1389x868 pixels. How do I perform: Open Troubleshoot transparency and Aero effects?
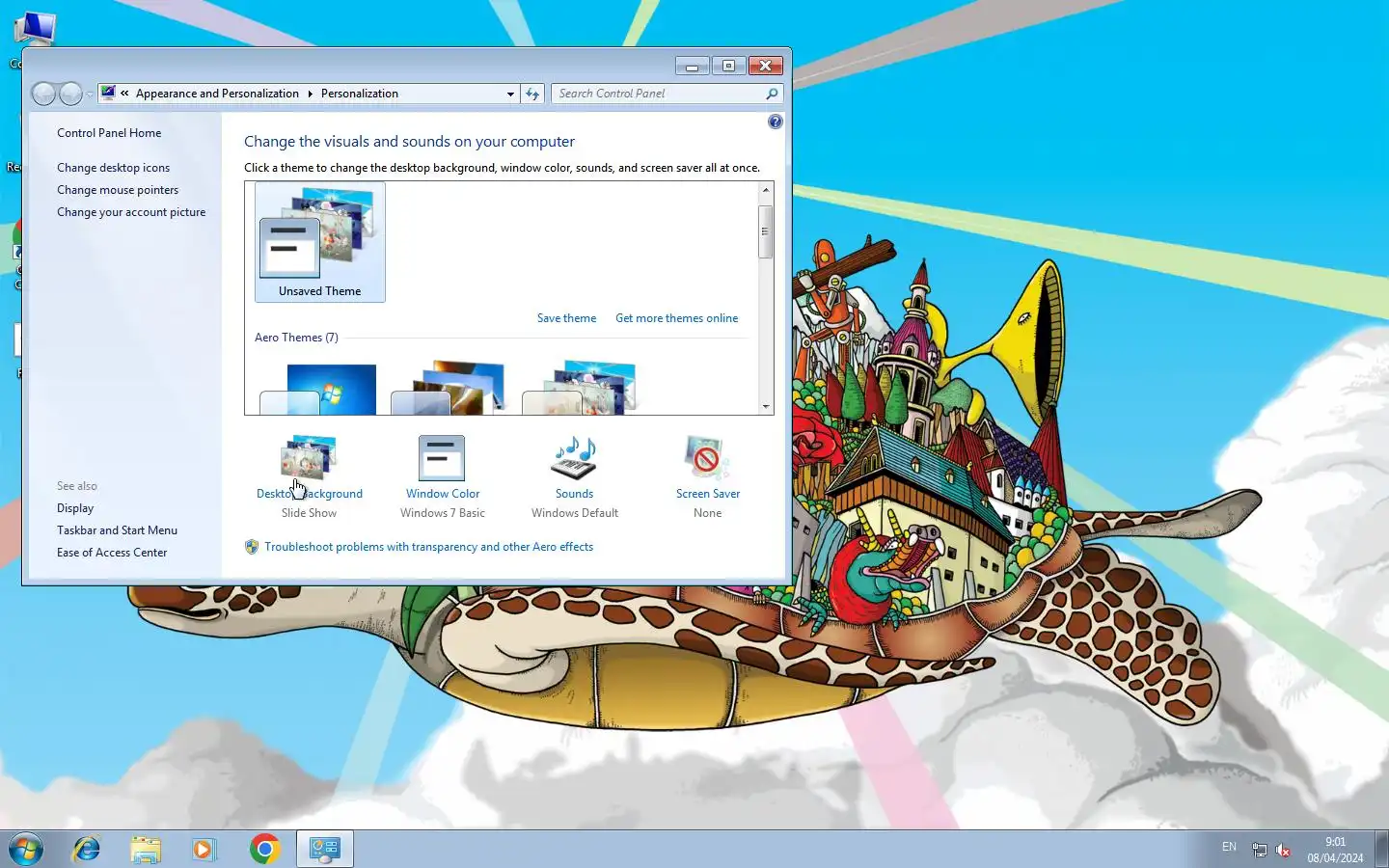[x=428, y=547]
